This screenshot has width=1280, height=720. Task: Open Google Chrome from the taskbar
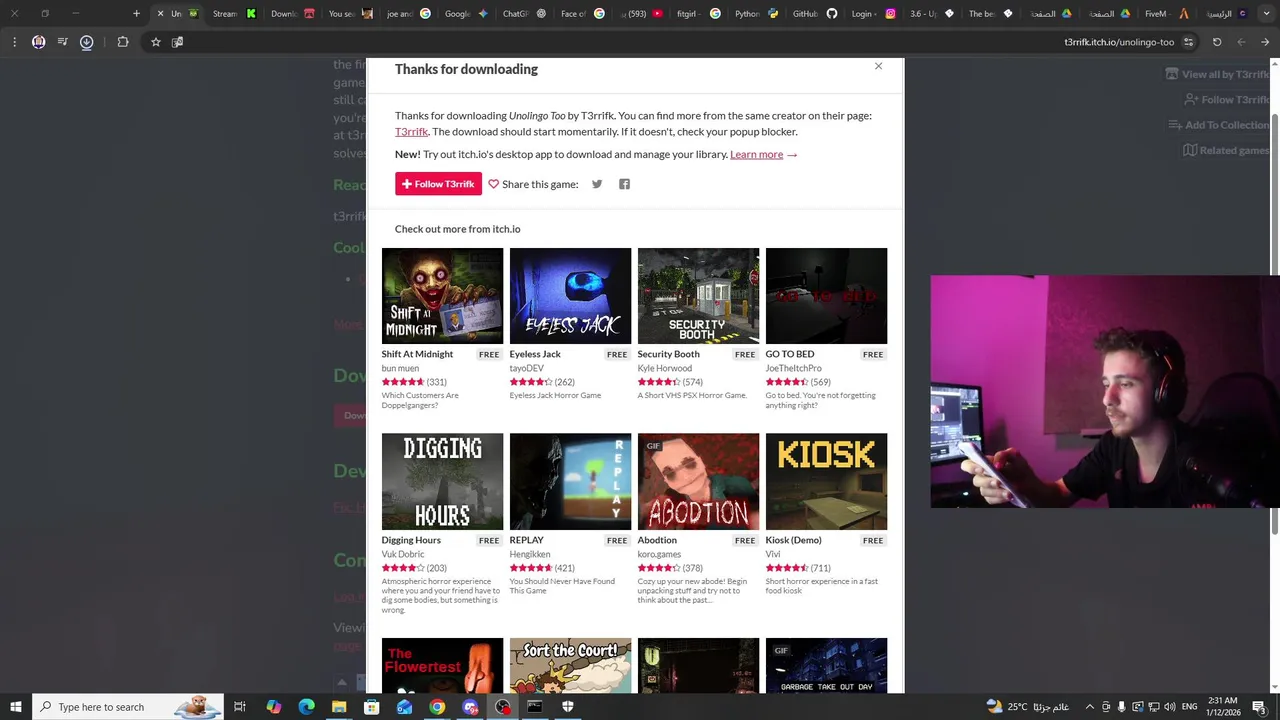(x=437, y=707)
